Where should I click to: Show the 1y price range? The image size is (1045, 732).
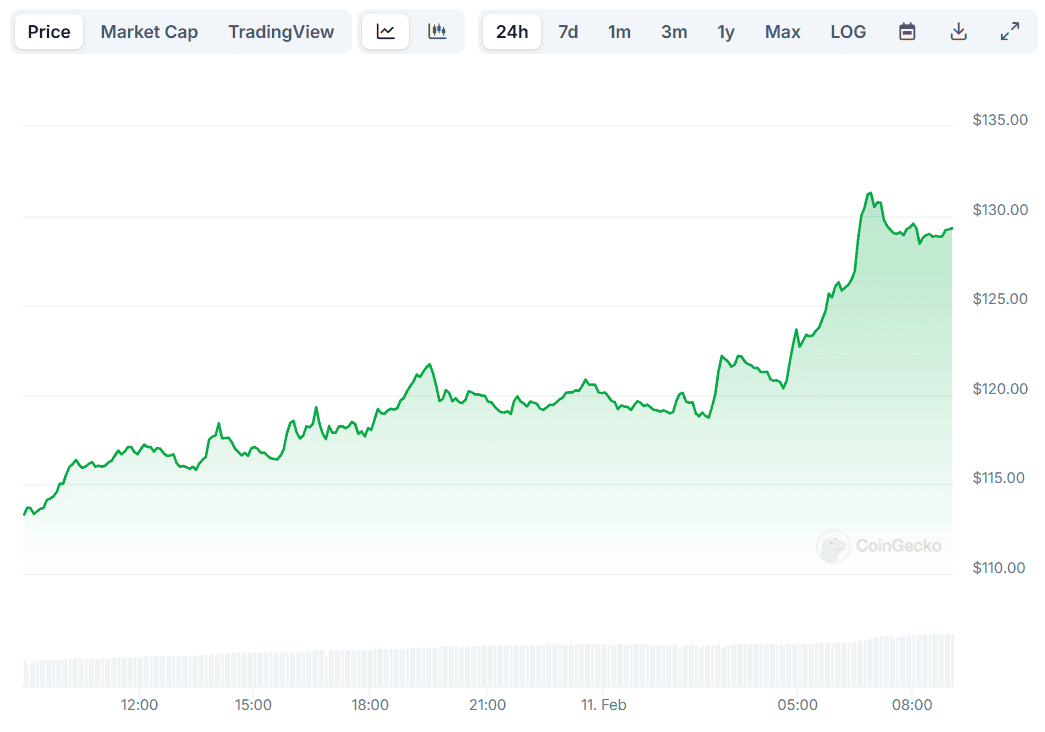[x=726, y=32]
